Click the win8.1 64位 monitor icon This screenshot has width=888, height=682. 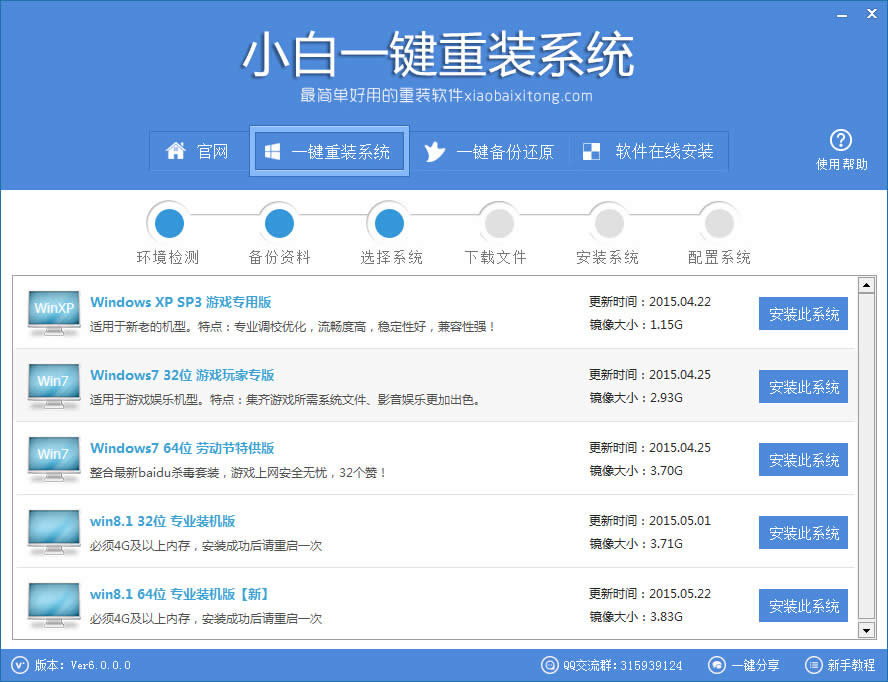(x=54, y=604)
